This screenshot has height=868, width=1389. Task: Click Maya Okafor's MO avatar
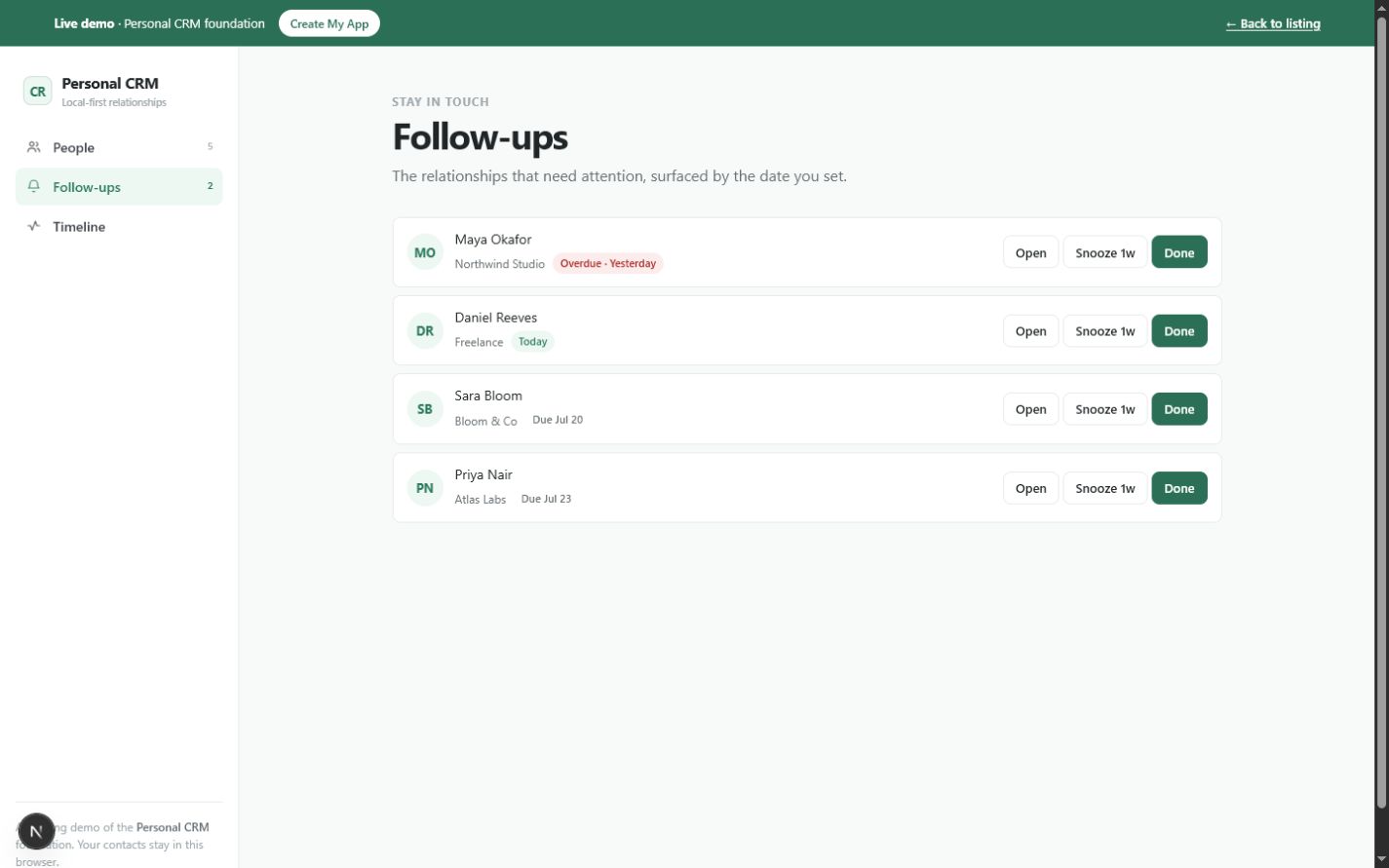pyautogui.click(x=425, y=252)
